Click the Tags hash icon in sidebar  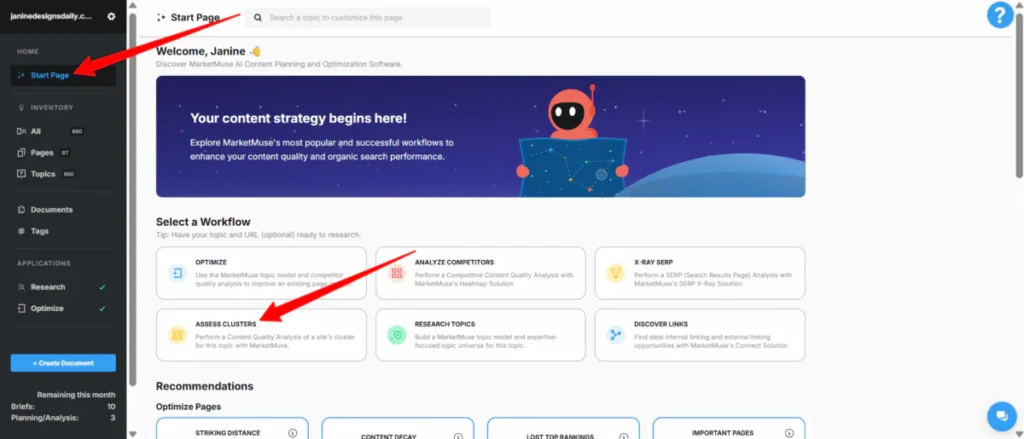(x=21, y=231)
